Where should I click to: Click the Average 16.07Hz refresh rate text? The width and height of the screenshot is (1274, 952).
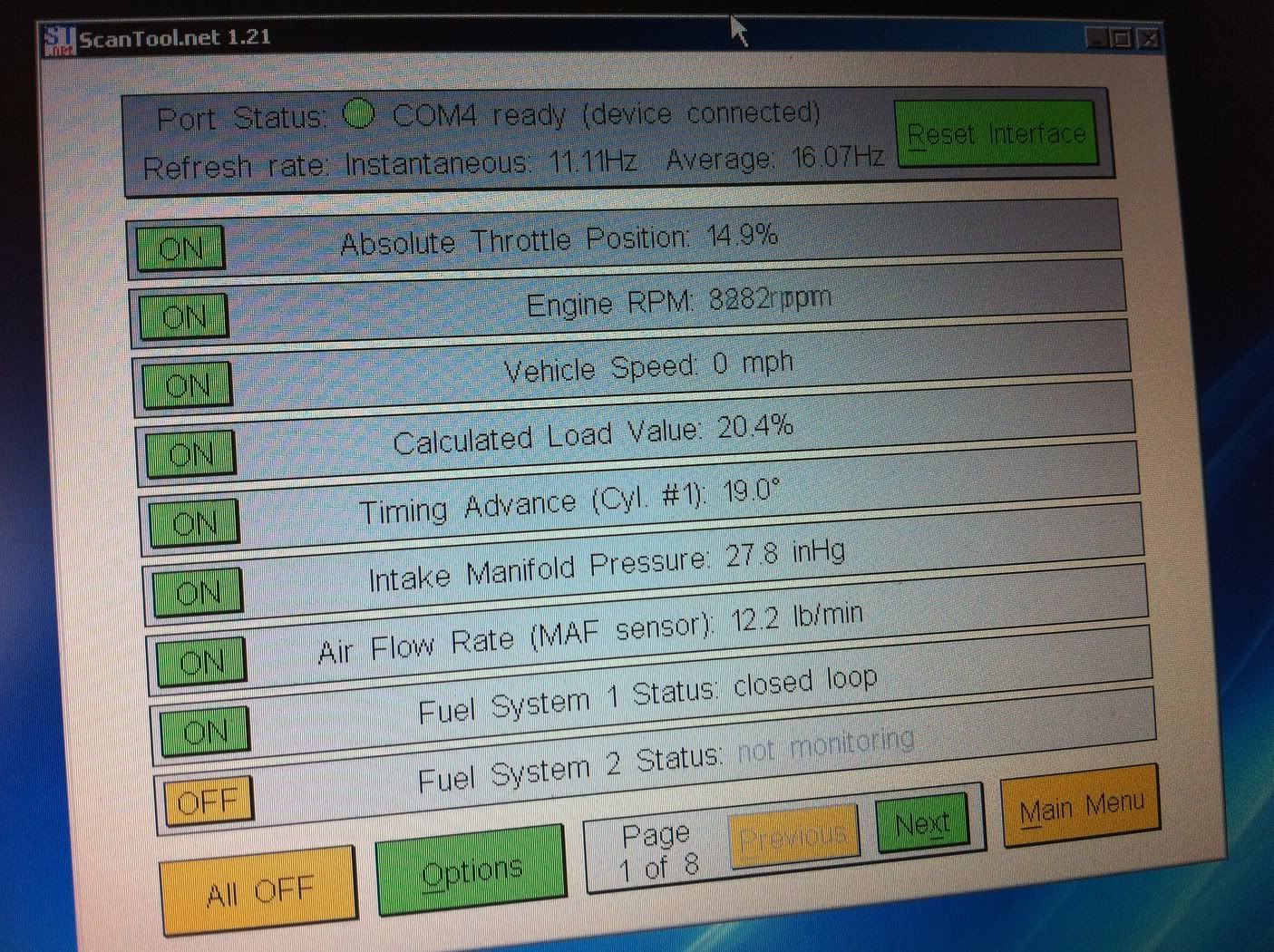coord(775,158)
